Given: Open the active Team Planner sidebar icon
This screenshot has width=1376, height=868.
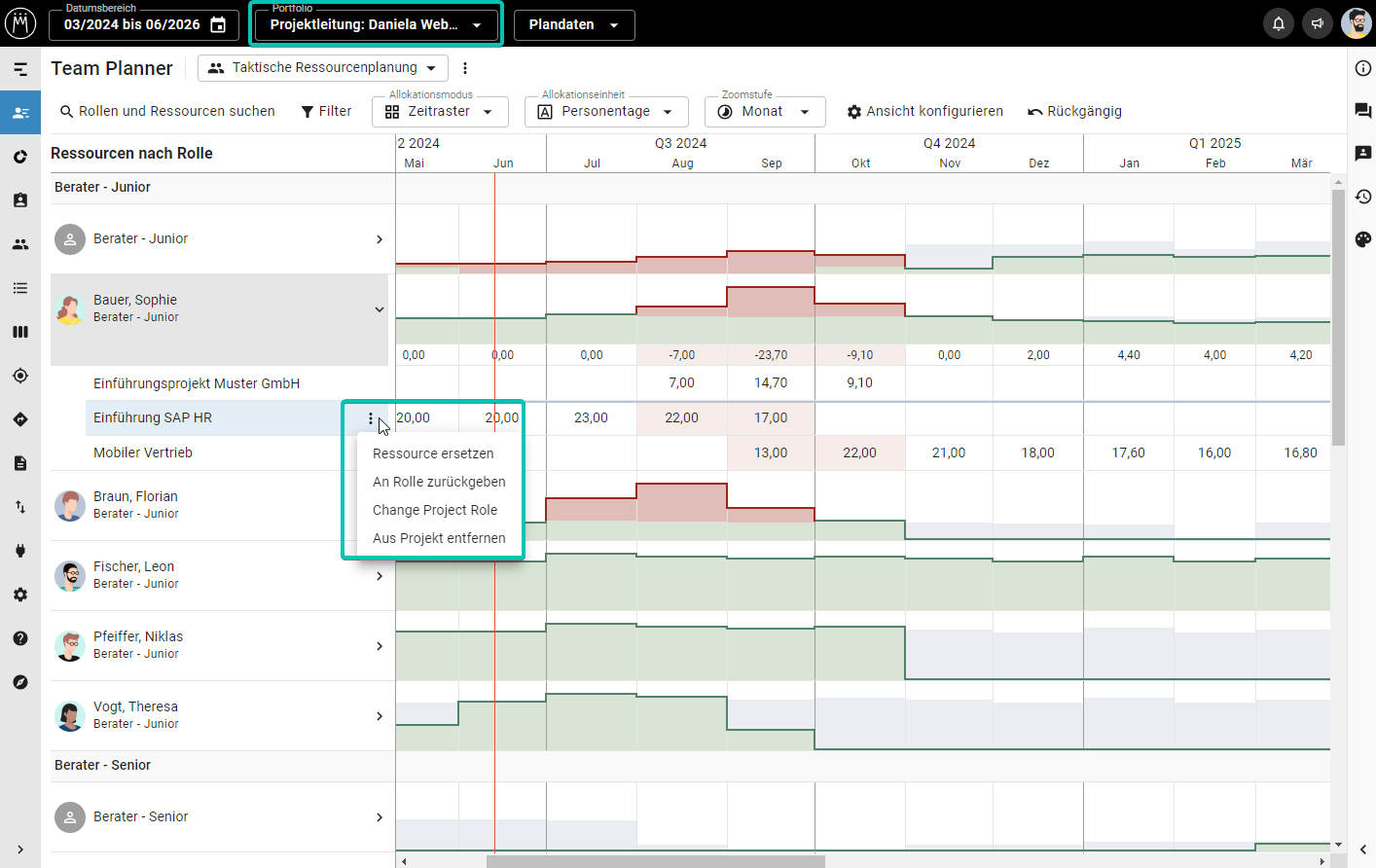Looking at the screenshot, I should tap(20, 113).
